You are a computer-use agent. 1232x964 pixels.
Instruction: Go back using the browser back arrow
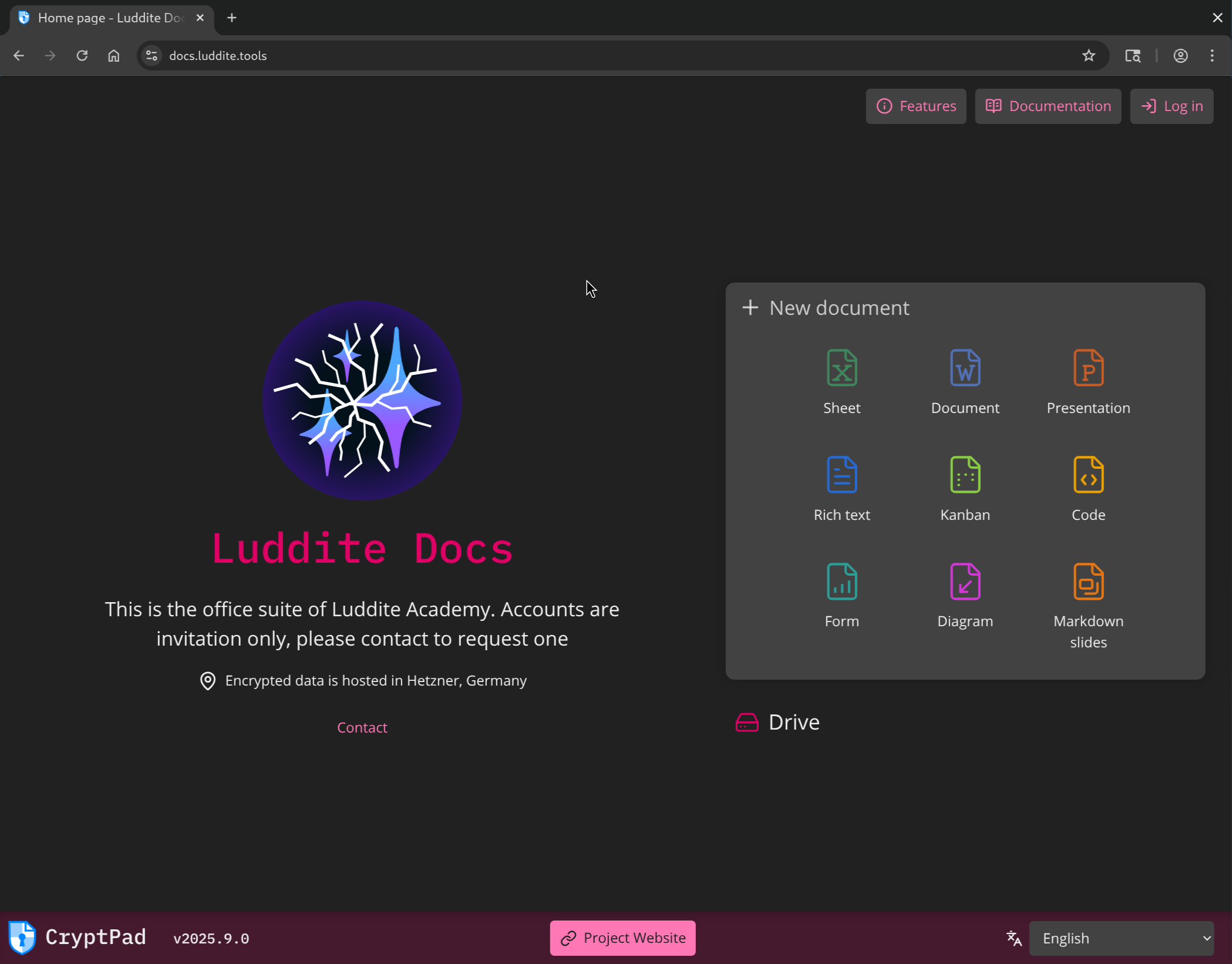[x=19, y=56]
